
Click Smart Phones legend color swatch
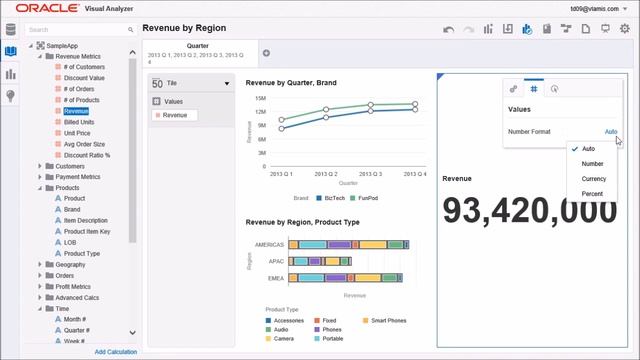click(365, 320)
